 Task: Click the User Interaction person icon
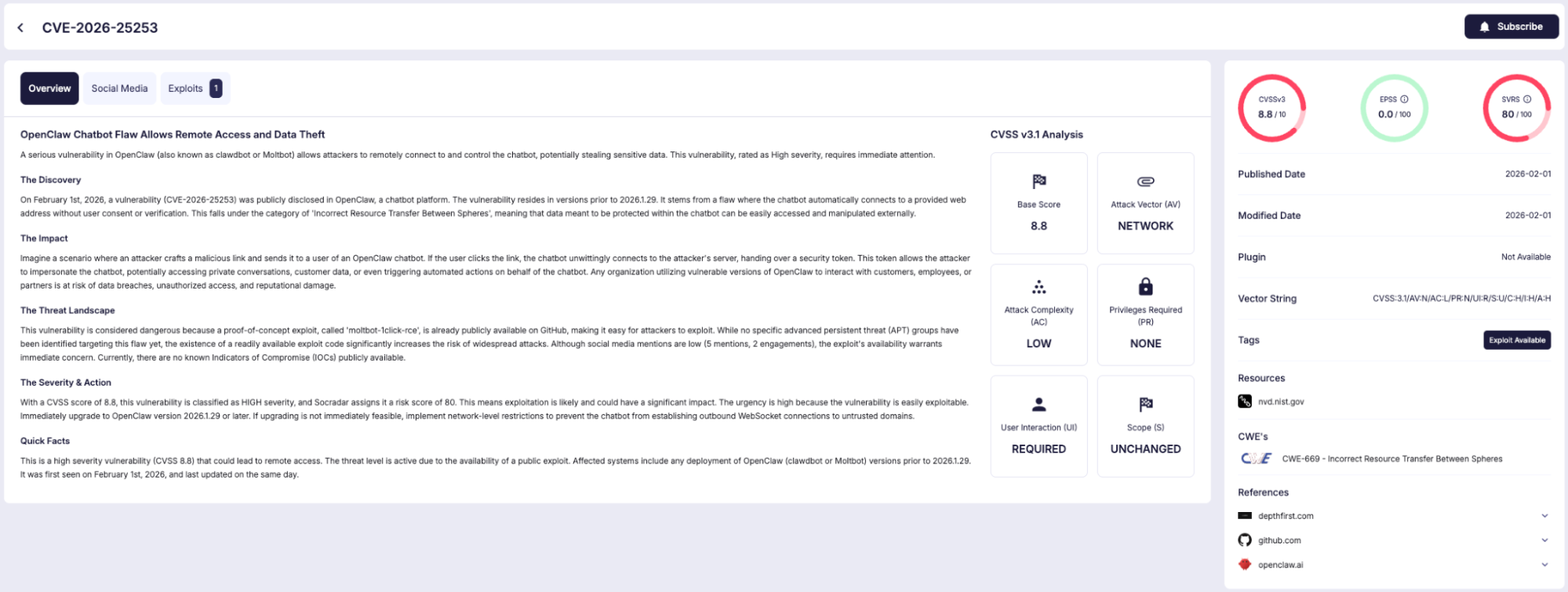click(x=1039, y=405)
